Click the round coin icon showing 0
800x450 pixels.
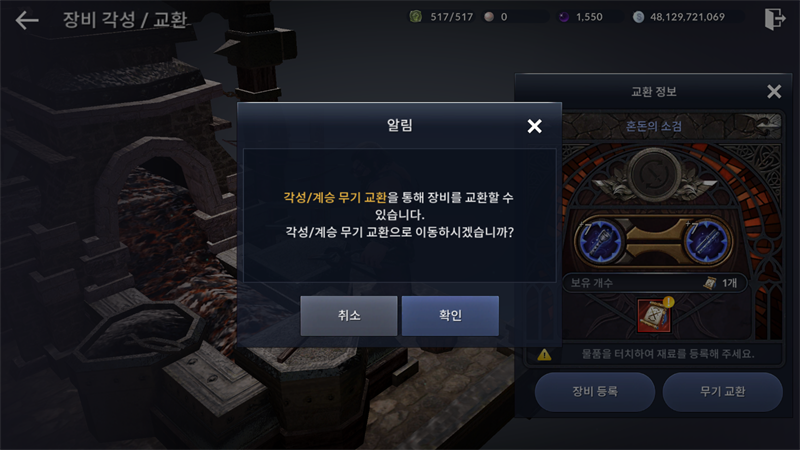click(489, 17)
